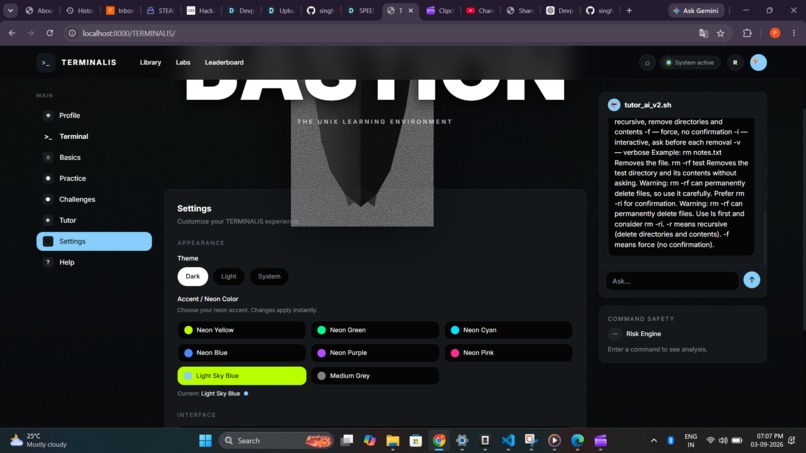Choose the Neon Cyan accent
The image size is (806, 453).
pyautogui.click(x=508, y=330)
